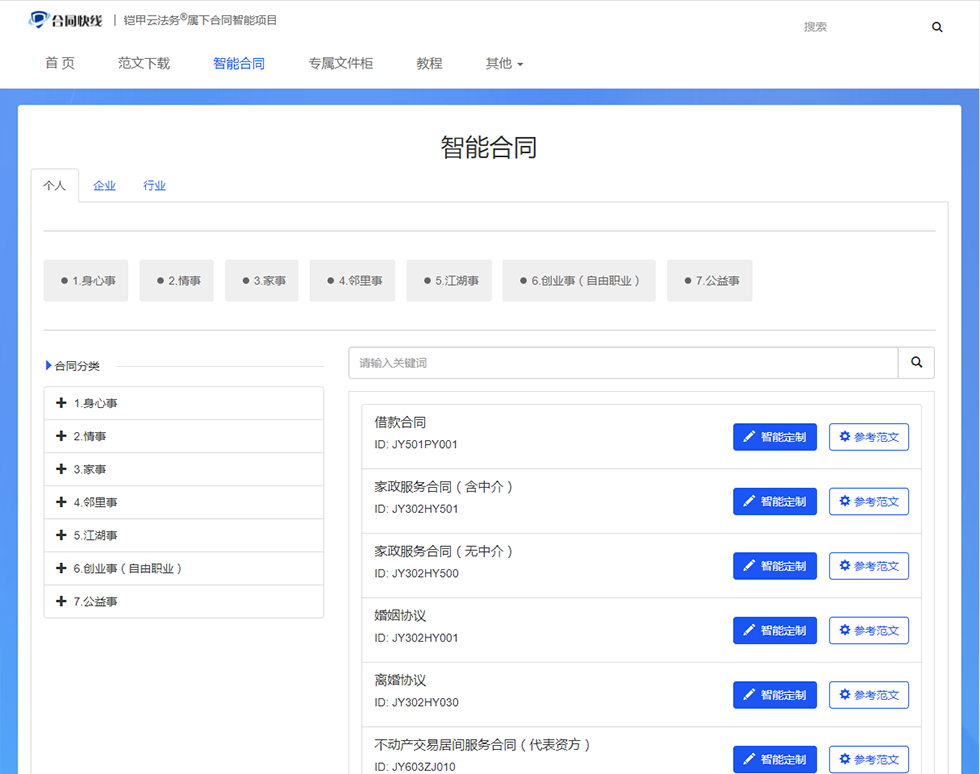
Task: Click the 离婚协议 title text
Action: point(400,680)
